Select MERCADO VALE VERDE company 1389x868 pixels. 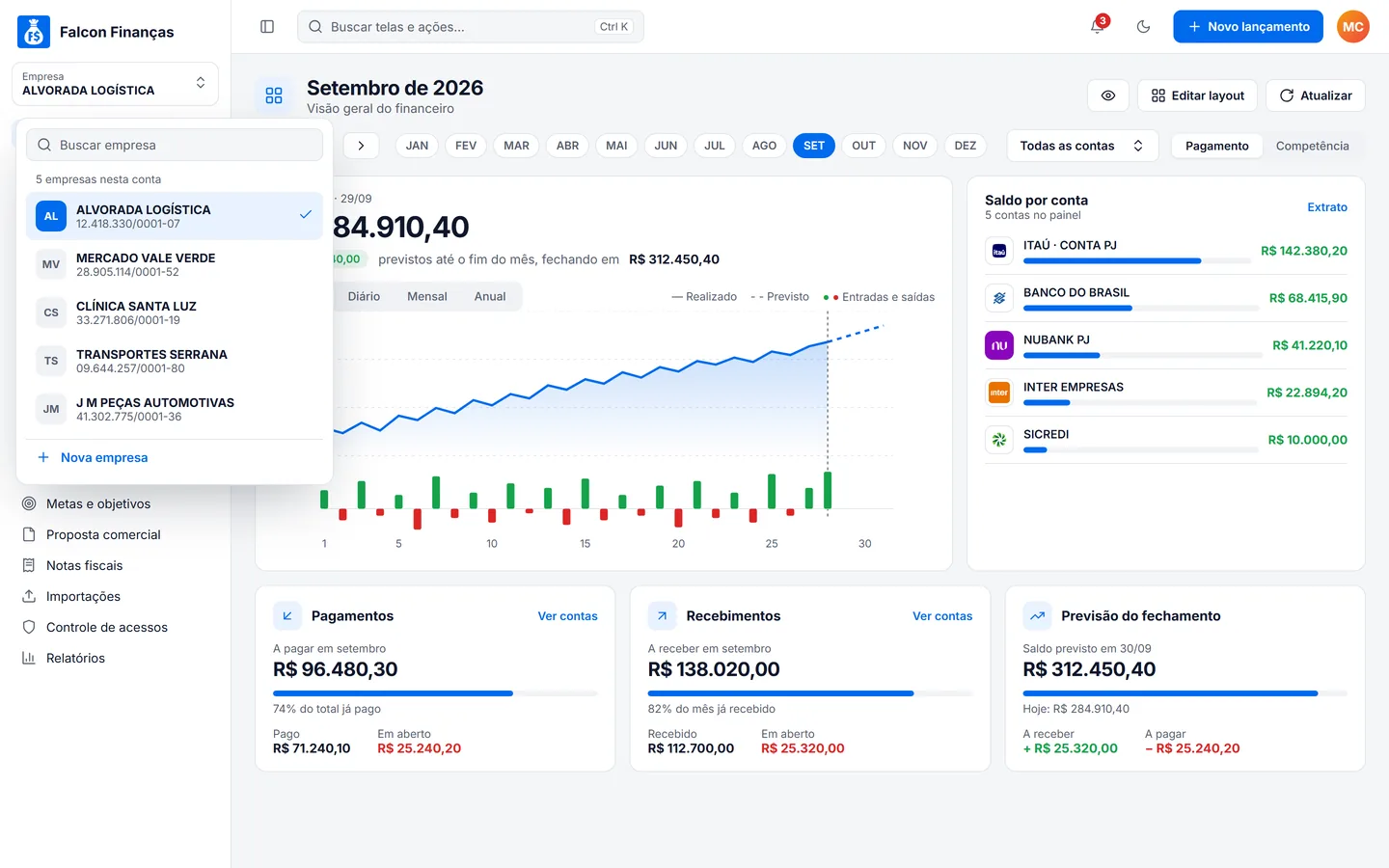tap(175, 264)
